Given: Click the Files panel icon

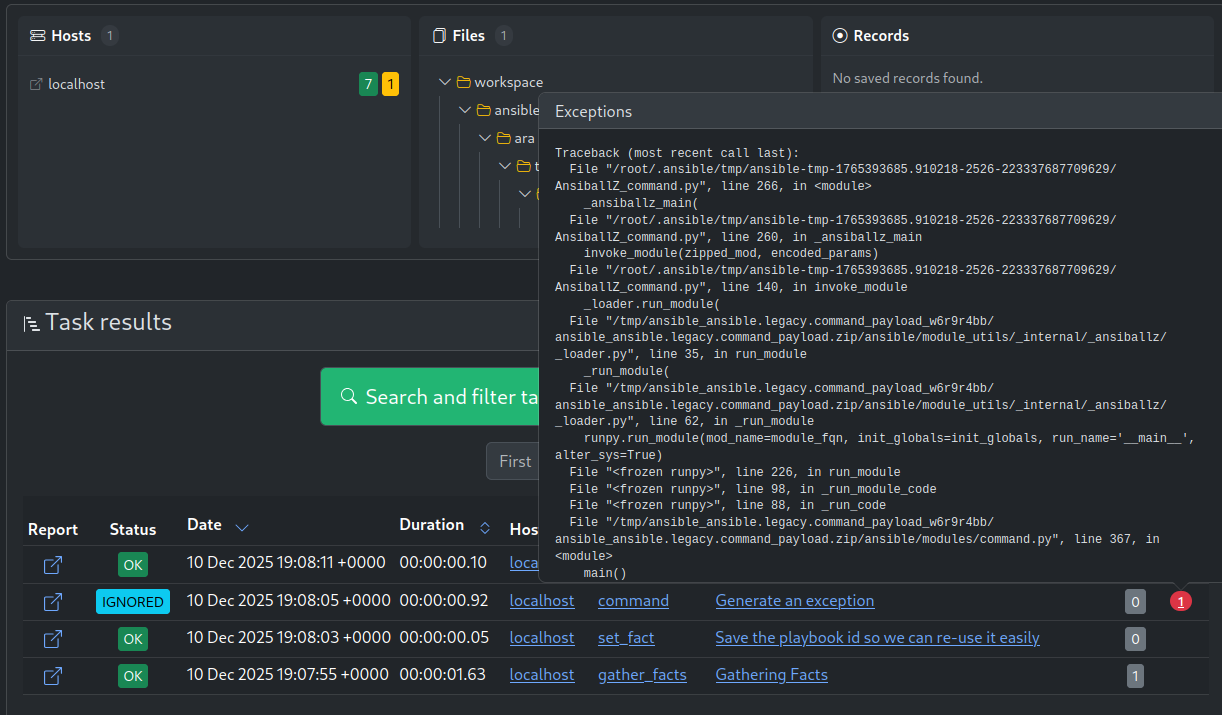Looking at the screenshot, I should (439, 36).
